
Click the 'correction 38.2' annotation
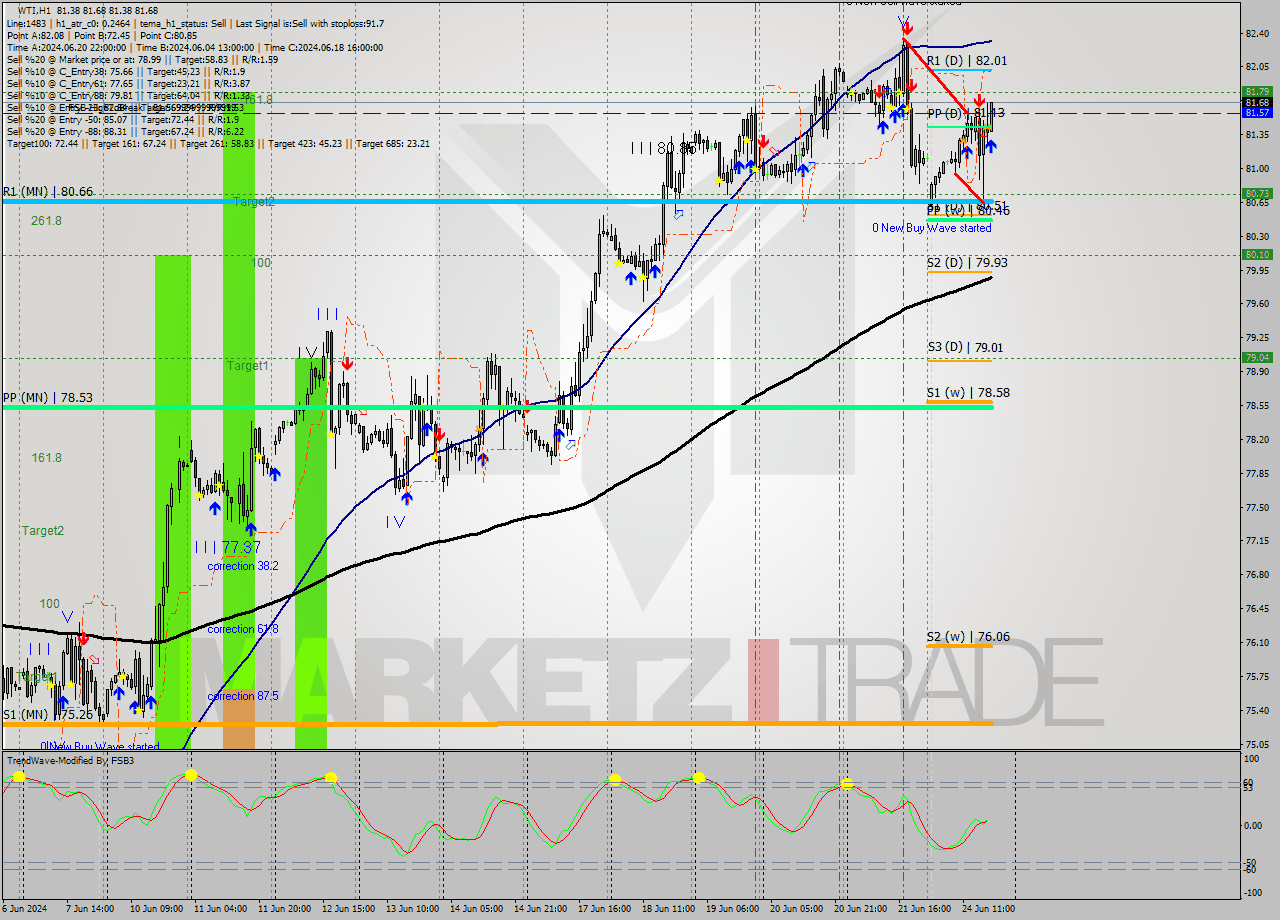pos(243,566)
